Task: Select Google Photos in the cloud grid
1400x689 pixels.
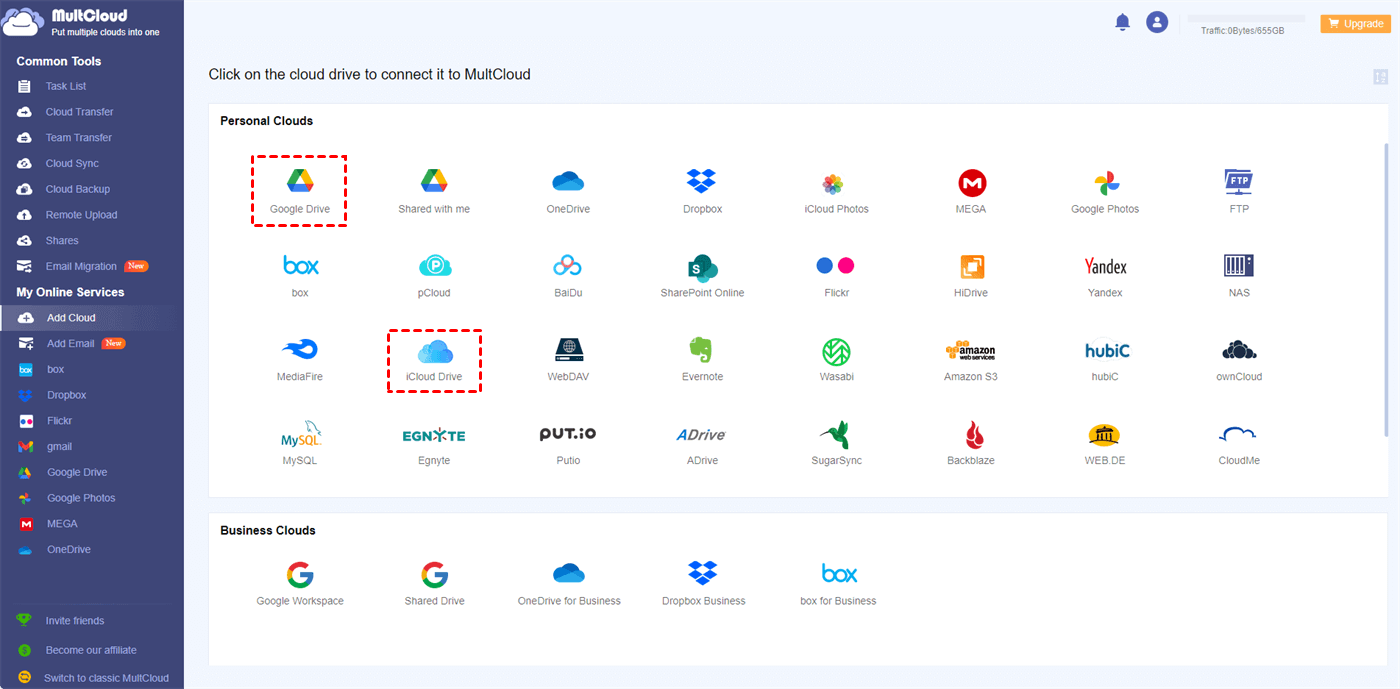Action: (1105, 190)
